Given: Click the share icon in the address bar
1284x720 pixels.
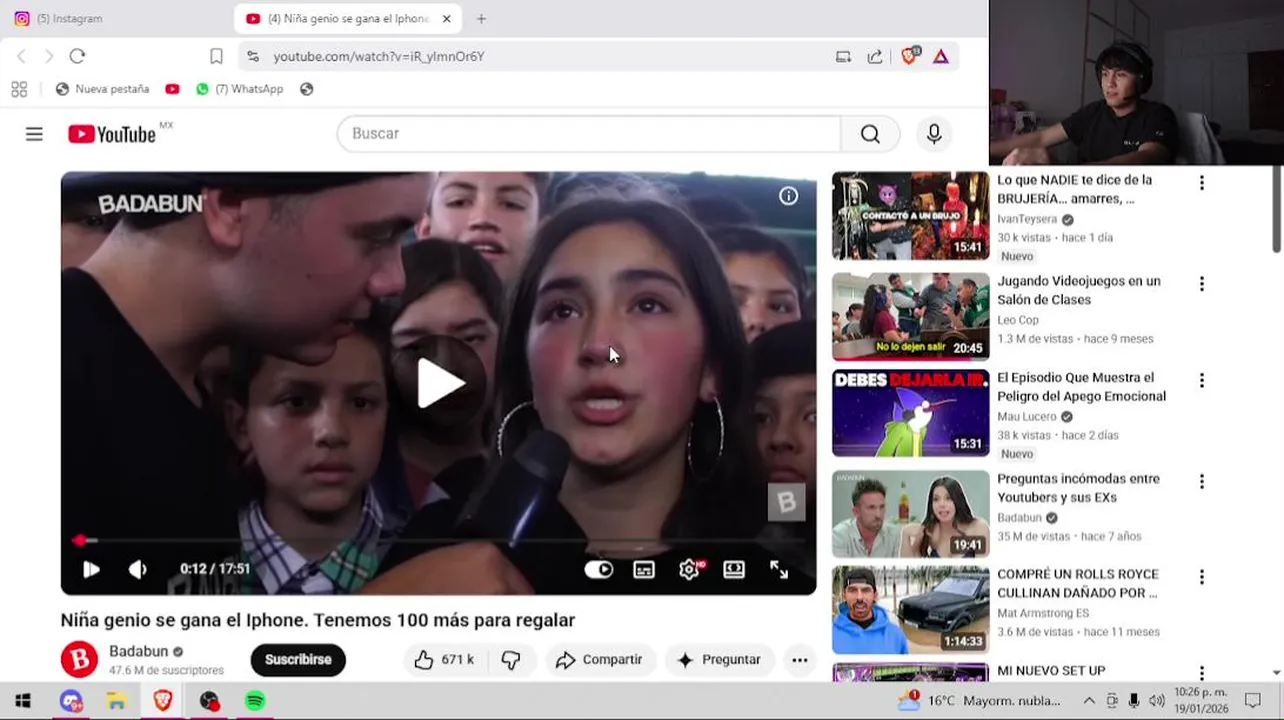Looking at the screenshot, I should click(x=875, y=56).
